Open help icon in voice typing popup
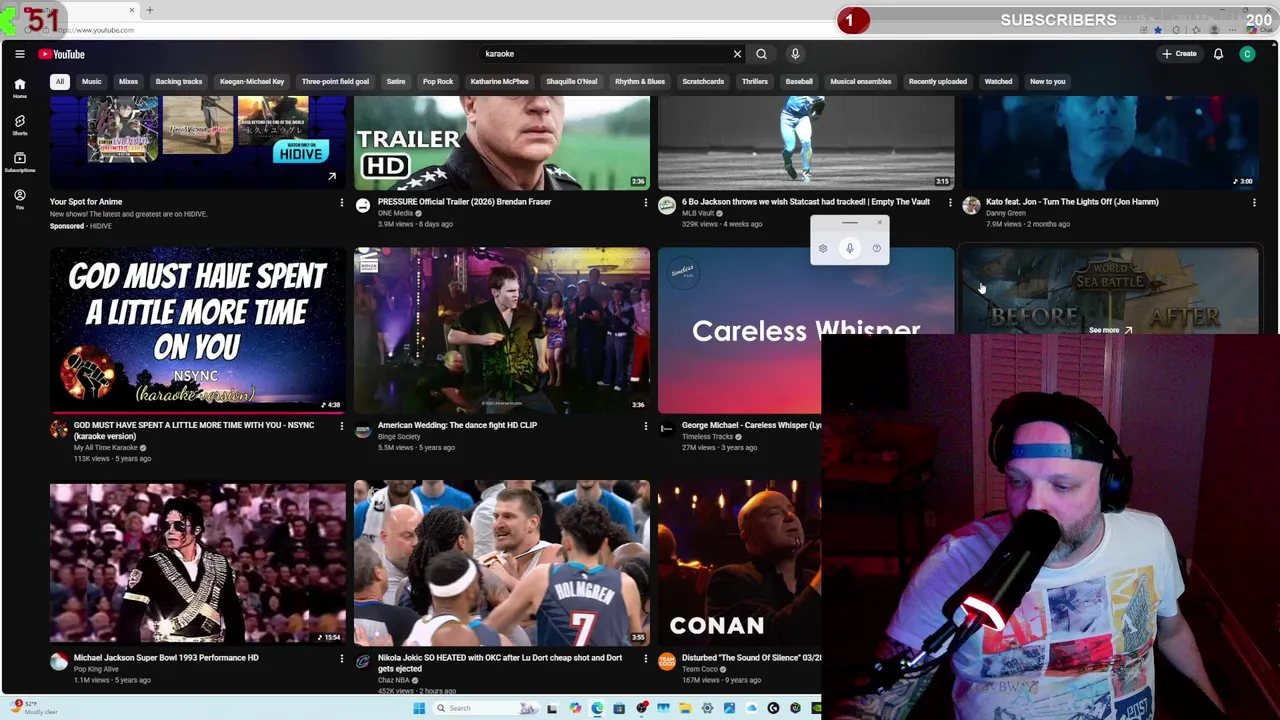Viewport: 1280px width, 720px height. click(x=876, y=248)
